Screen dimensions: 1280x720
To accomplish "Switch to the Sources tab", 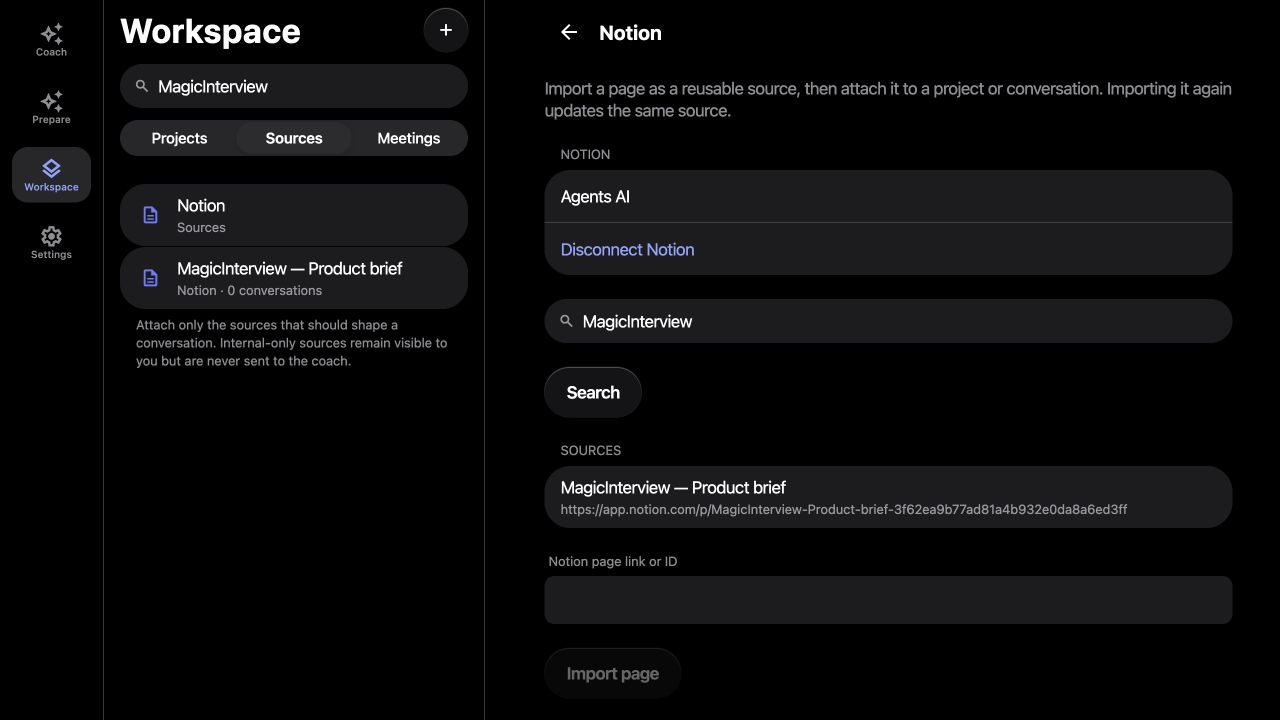I will 294,138.
